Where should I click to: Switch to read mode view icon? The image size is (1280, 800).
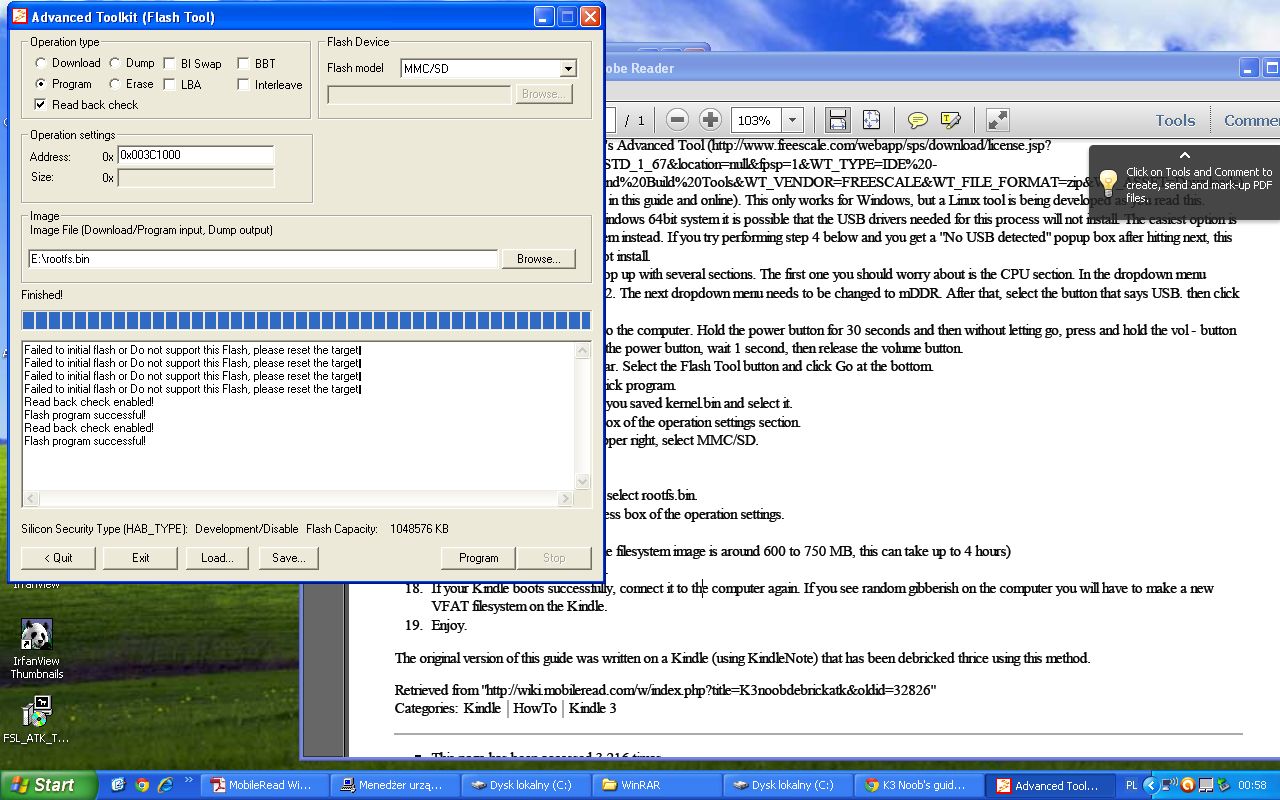tap(997, 120)
